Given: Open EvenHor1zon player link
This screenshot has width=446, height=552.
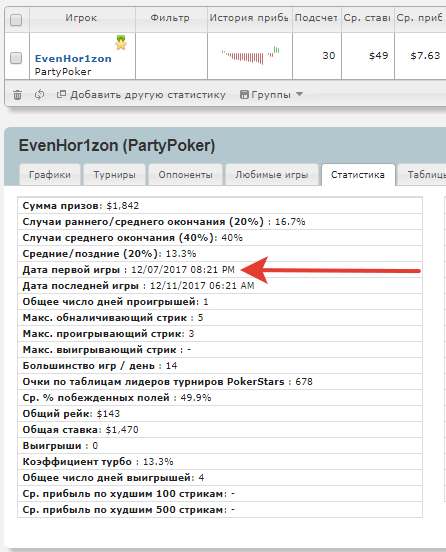Looking at the screenshot, I should pos(73,58).
